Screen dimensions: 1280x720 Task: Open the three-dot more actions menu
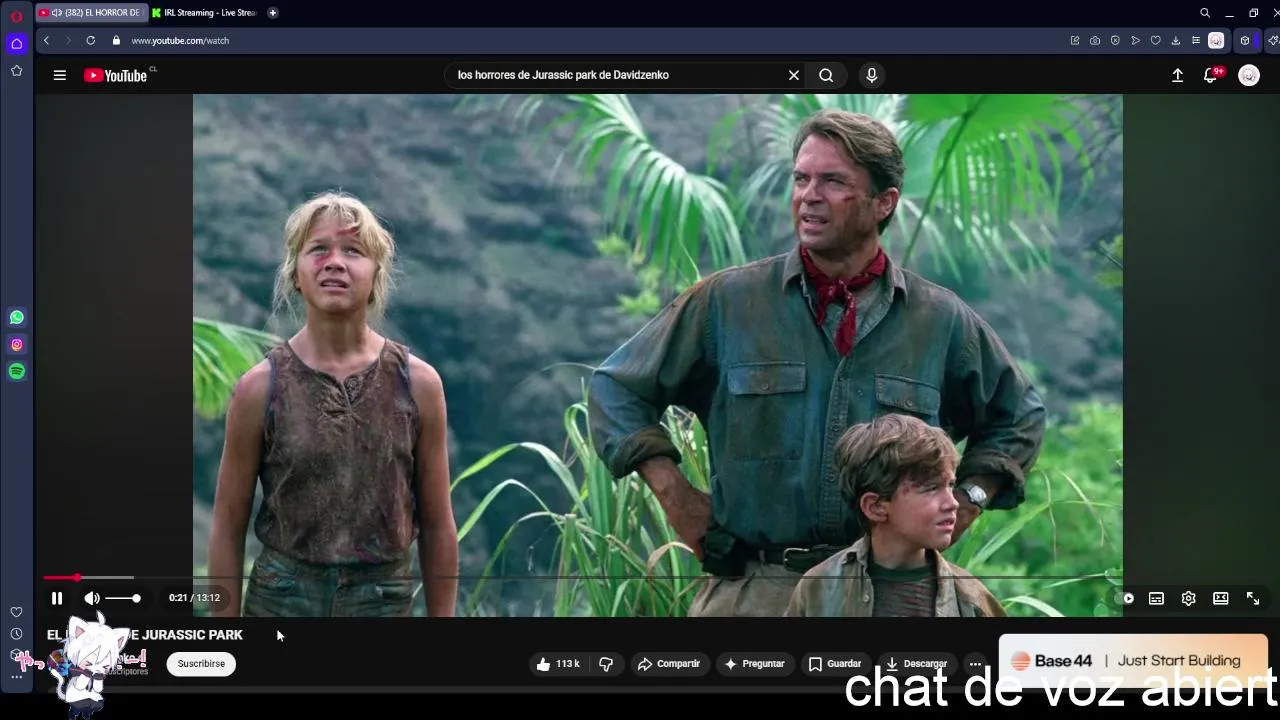point(975,664)
